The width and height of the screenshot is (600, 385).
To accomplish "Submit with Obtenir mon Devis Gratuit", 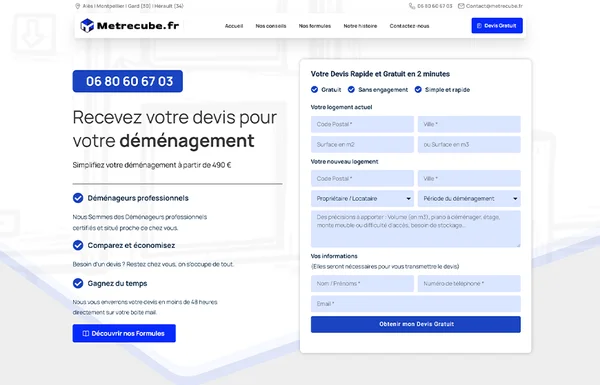I will [x=416, y=324].
